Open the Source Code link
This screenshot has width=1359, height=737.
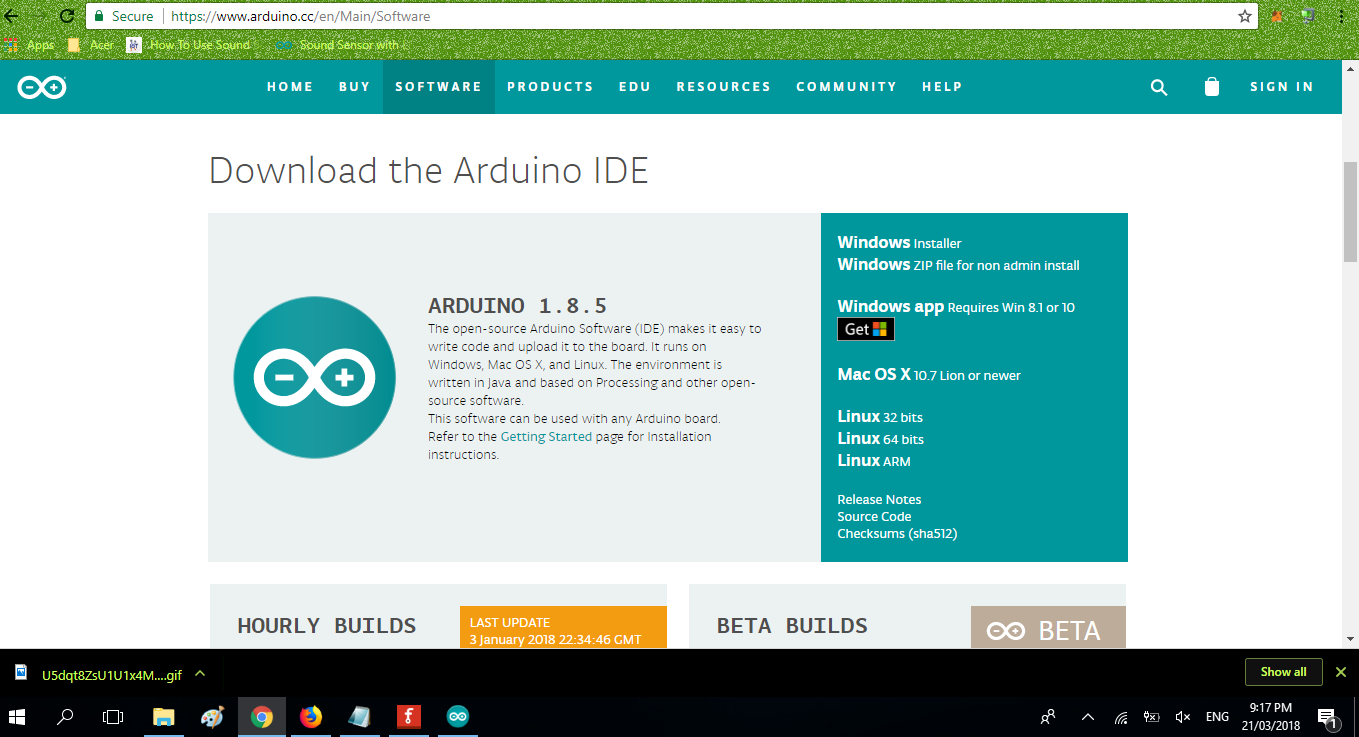[874, 517]
